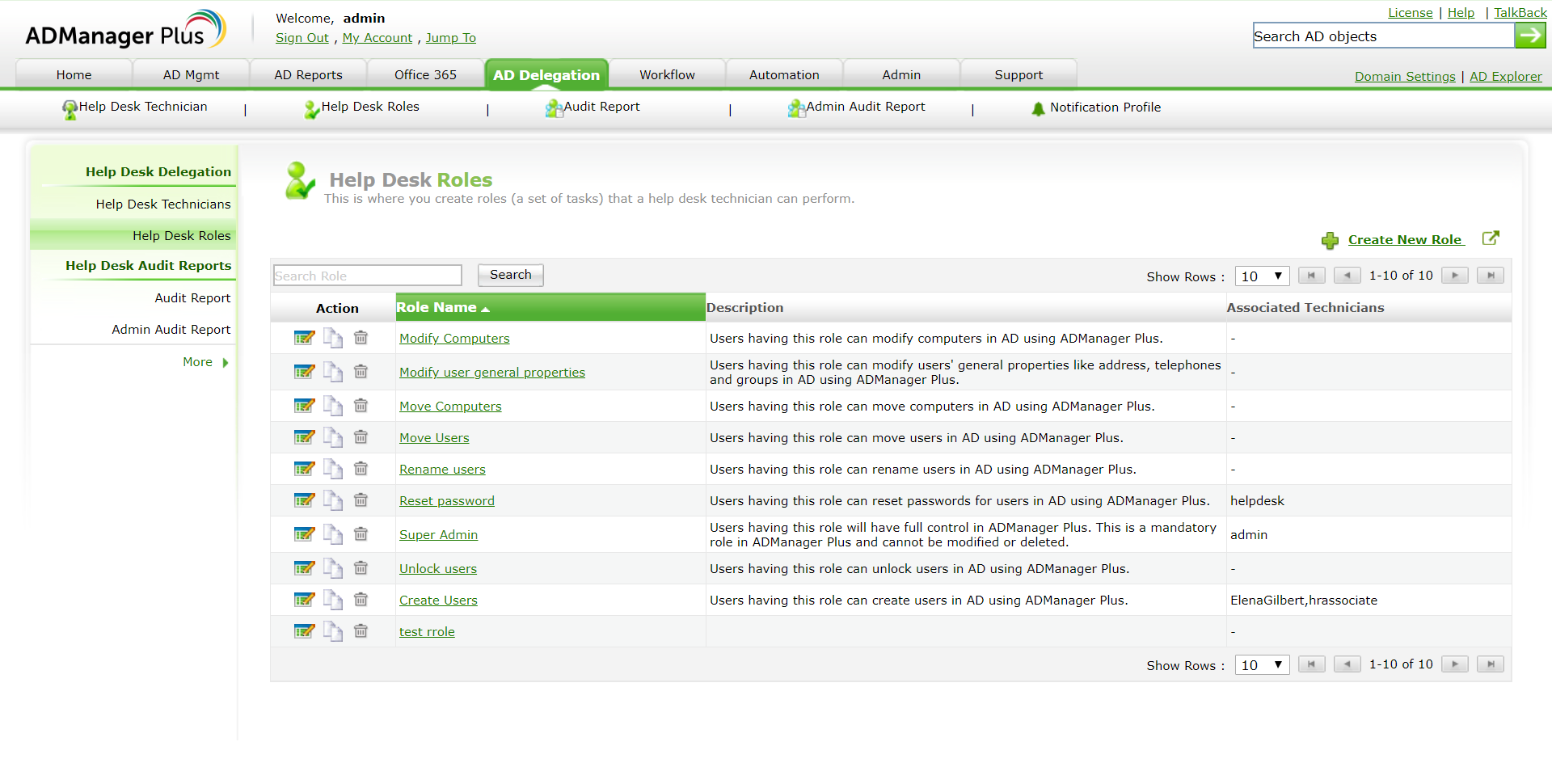Delete the Modify user general properties role
Screen dimensions: 1552x784
pyautogui.click(x=361, y=372)
